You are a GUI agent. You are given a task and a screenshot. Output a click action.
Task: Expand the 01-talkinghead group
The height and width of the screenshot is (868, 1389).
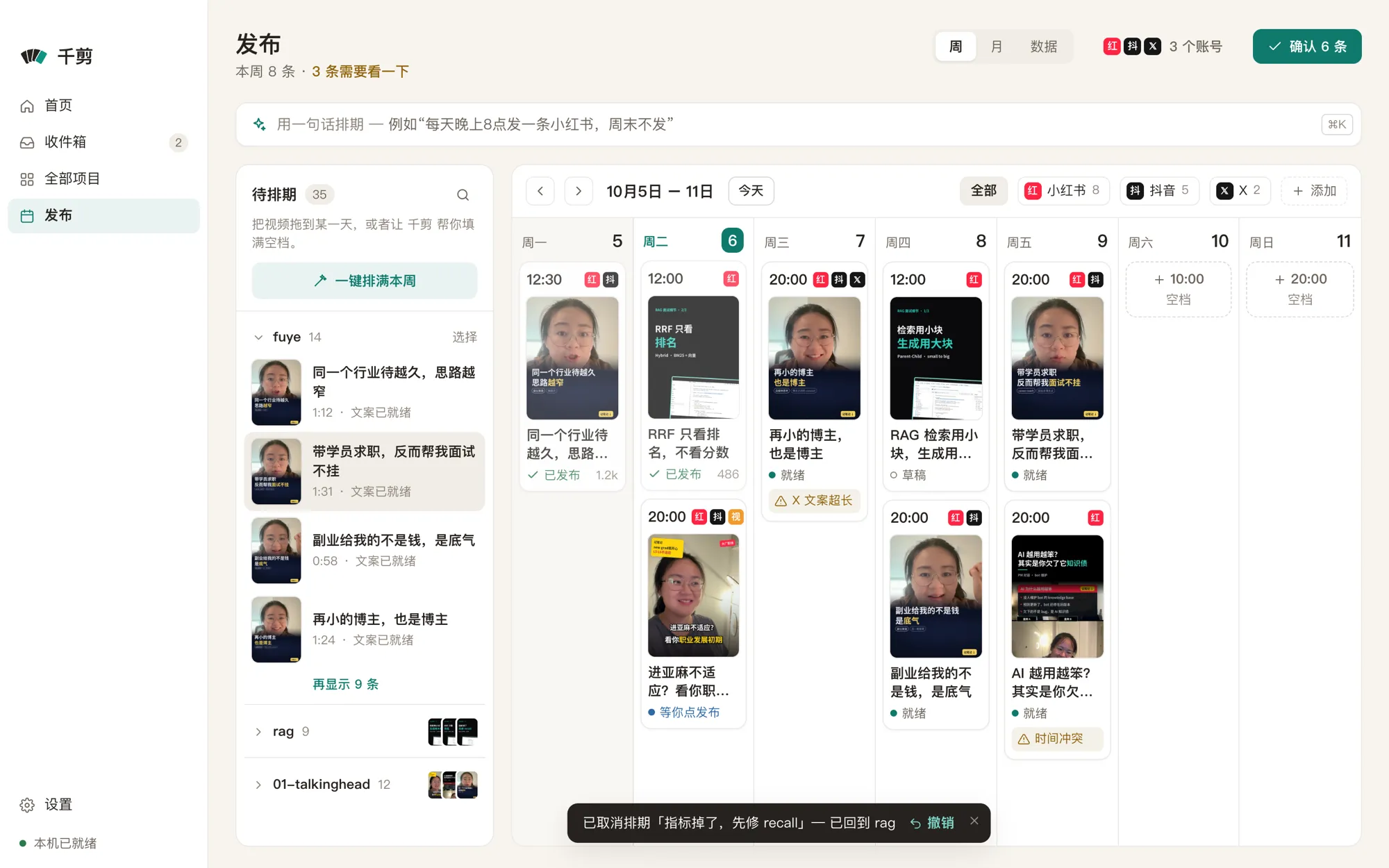(258, 785)
